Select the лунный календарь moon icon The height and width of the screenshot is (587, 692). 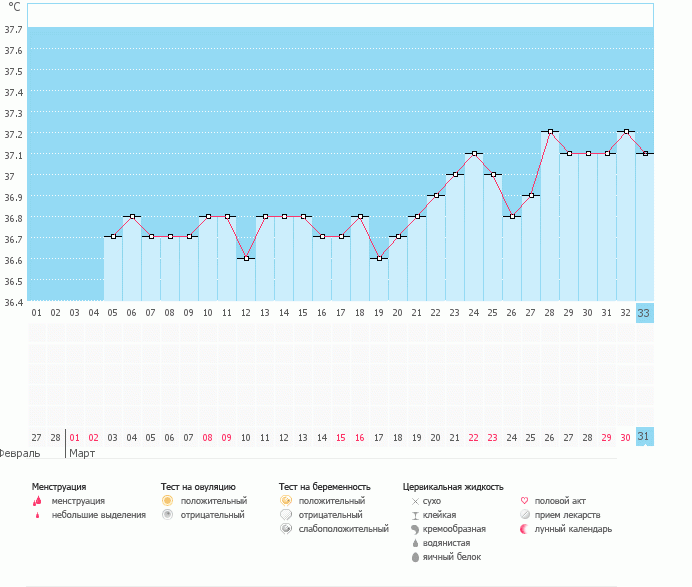(x=524, y=528)
